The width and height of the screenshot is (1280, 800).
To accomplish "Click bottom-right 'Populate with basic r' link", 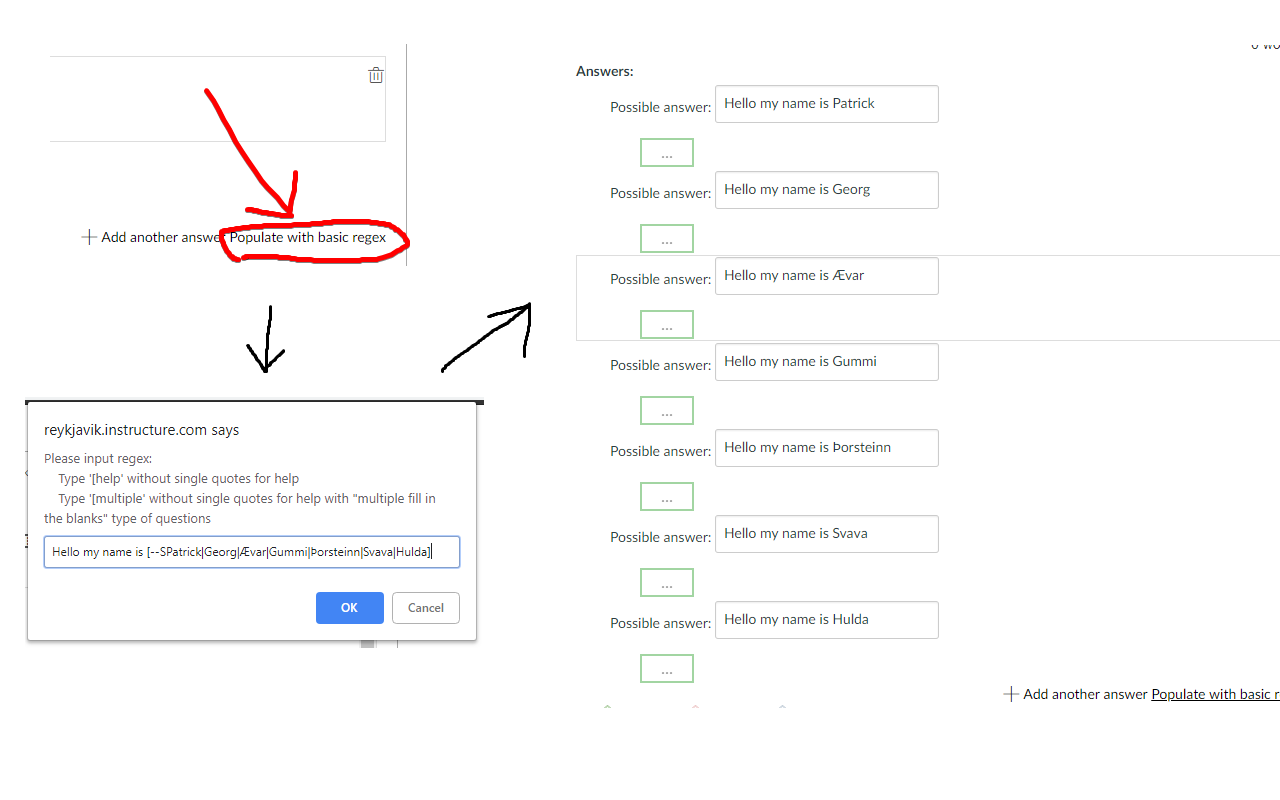I will tap(1216, 694).
